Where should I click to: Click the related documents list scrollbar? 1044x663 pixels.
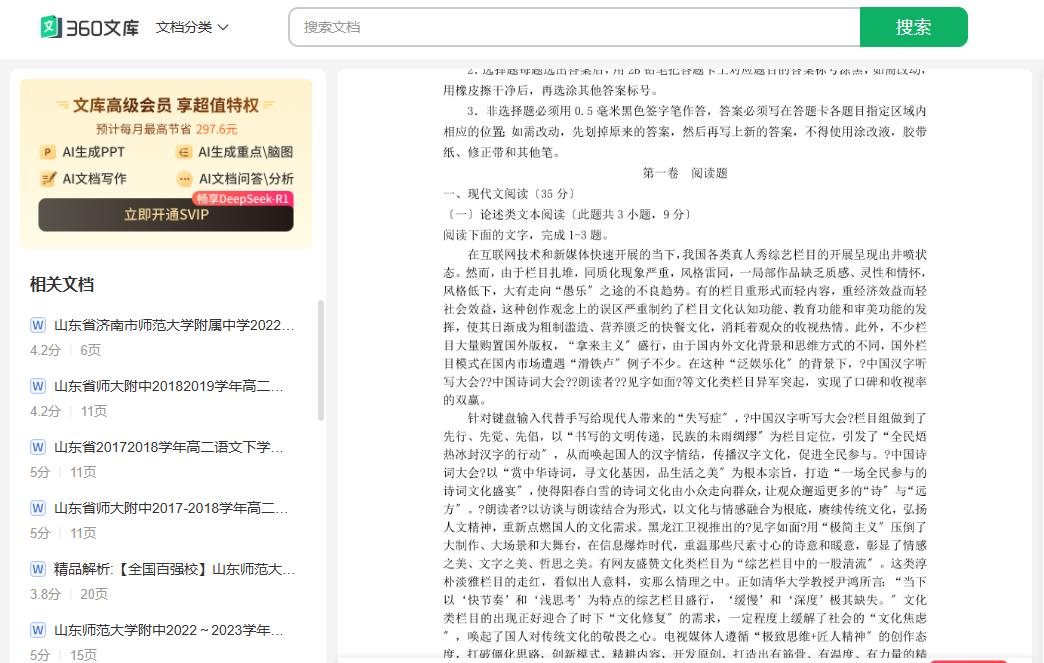pos(321,360)
